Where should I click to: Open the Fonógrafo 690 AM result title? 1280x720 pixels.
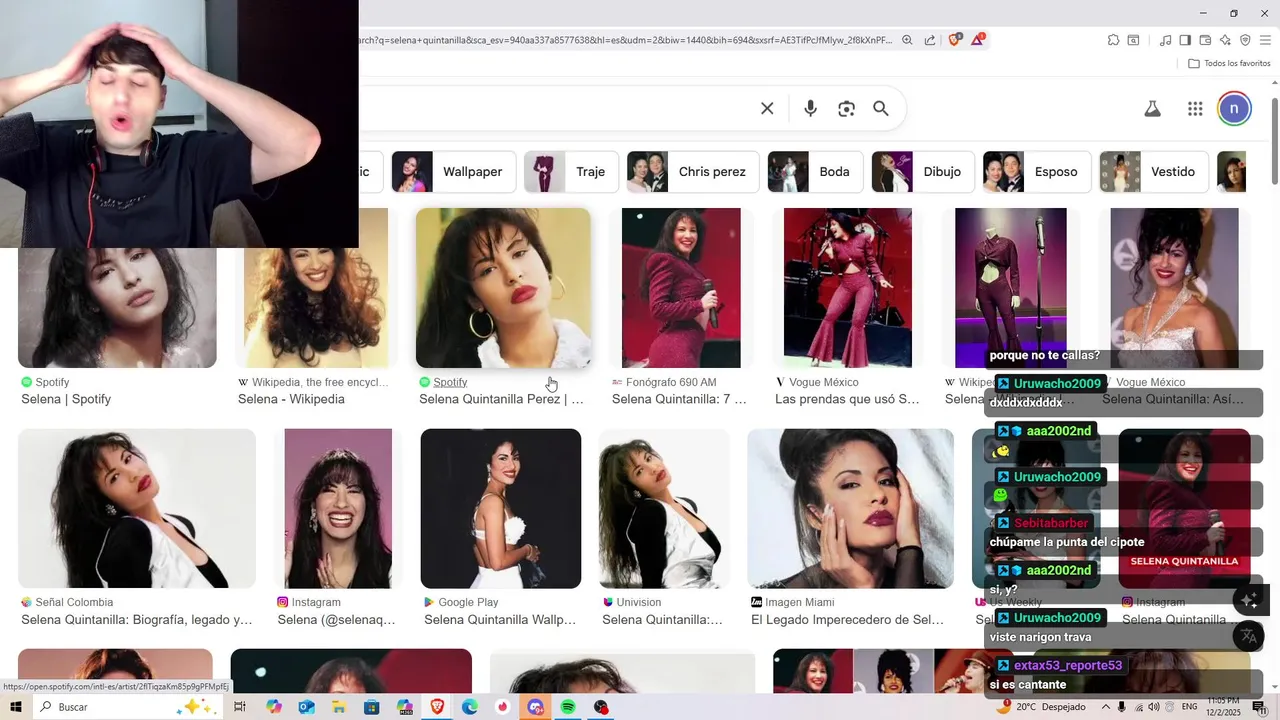point(679,399)
